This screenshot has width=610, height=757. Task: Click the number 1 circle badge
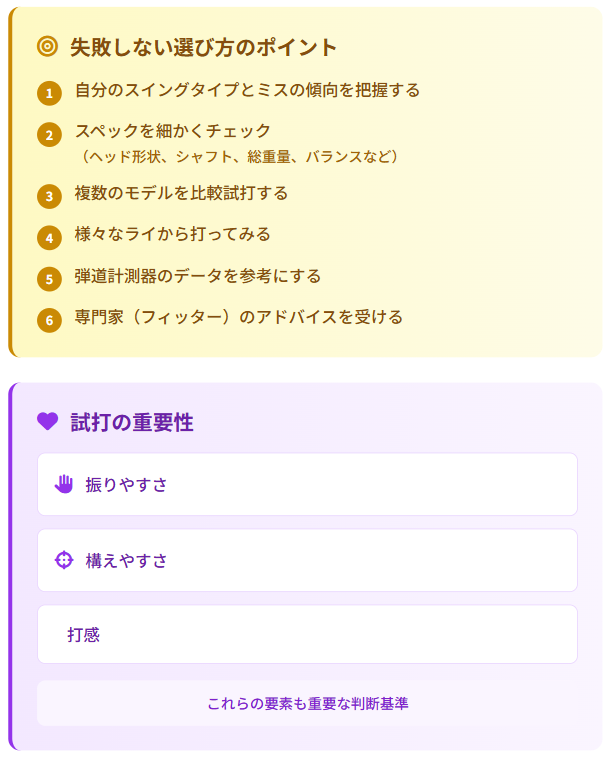[x=49, y=93]
